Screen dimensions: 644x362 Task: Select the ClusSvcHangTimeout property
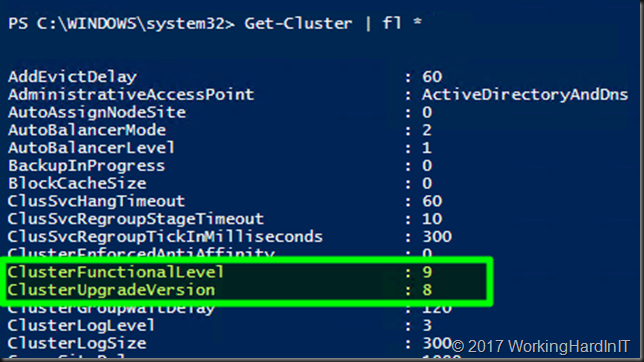click(x=97, y=201)
